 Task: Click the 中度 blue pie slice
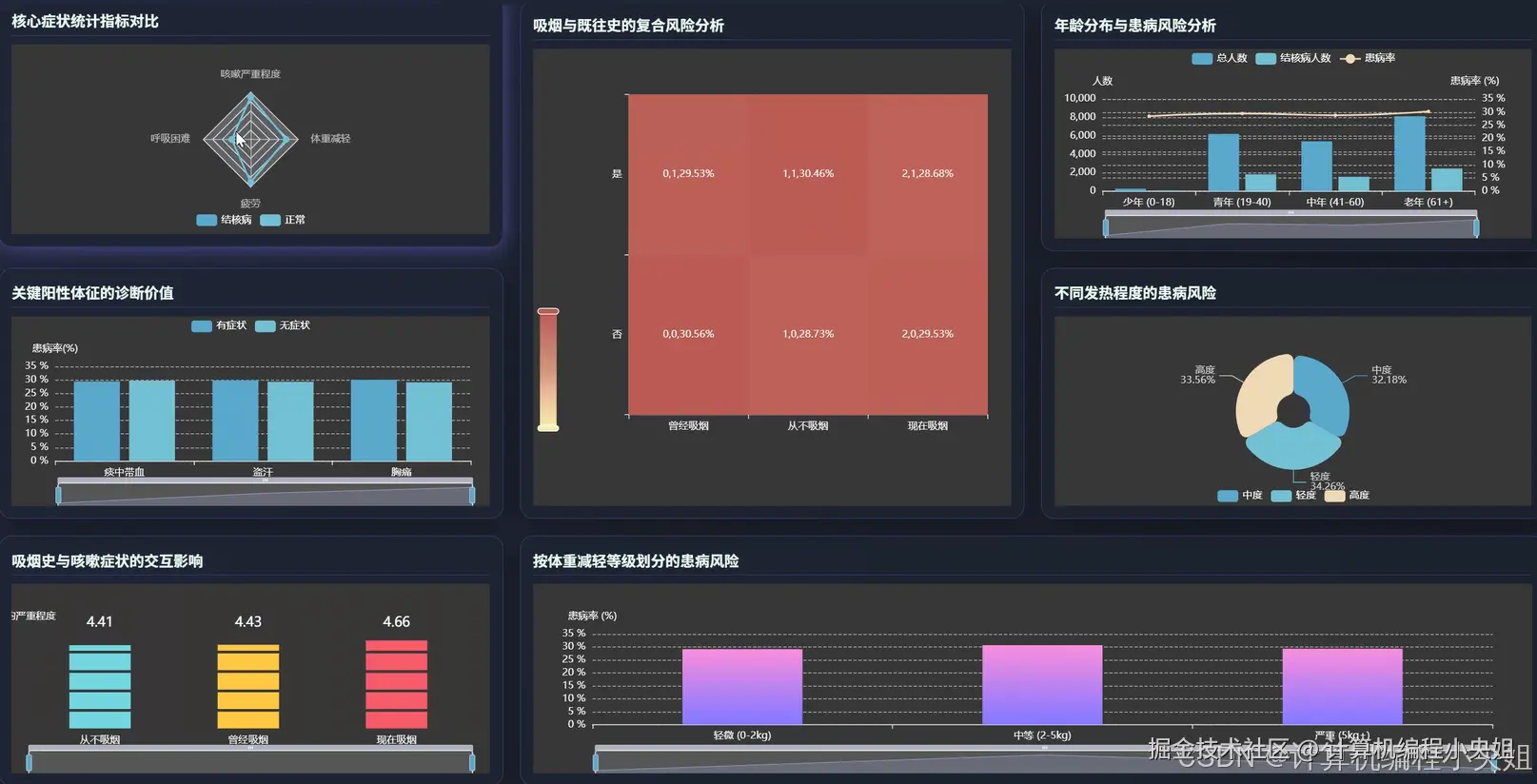pos(1329,394)
